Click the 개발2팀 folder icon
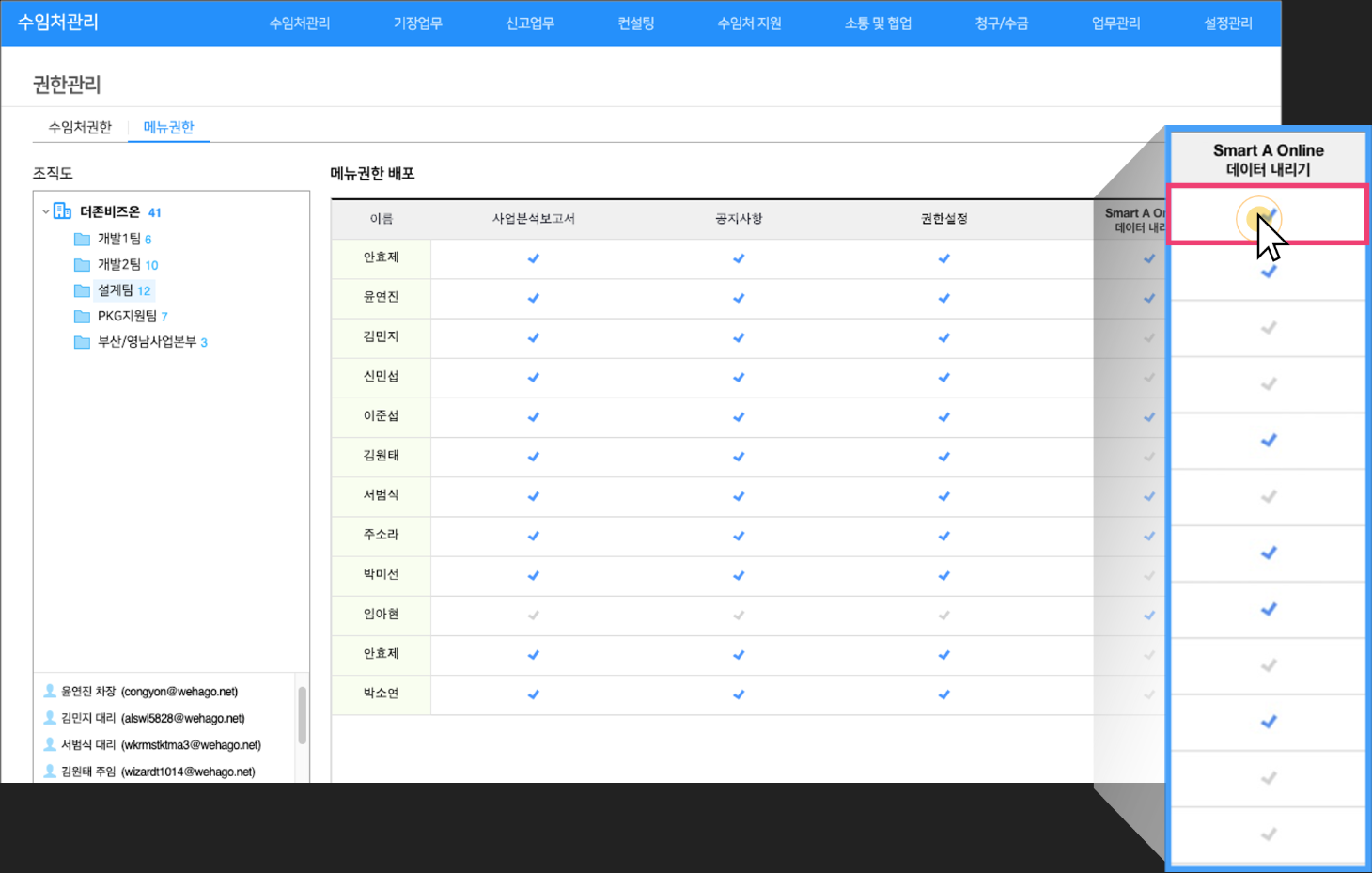The width and height of the screenshot is (1372, 873). (82, 265)
